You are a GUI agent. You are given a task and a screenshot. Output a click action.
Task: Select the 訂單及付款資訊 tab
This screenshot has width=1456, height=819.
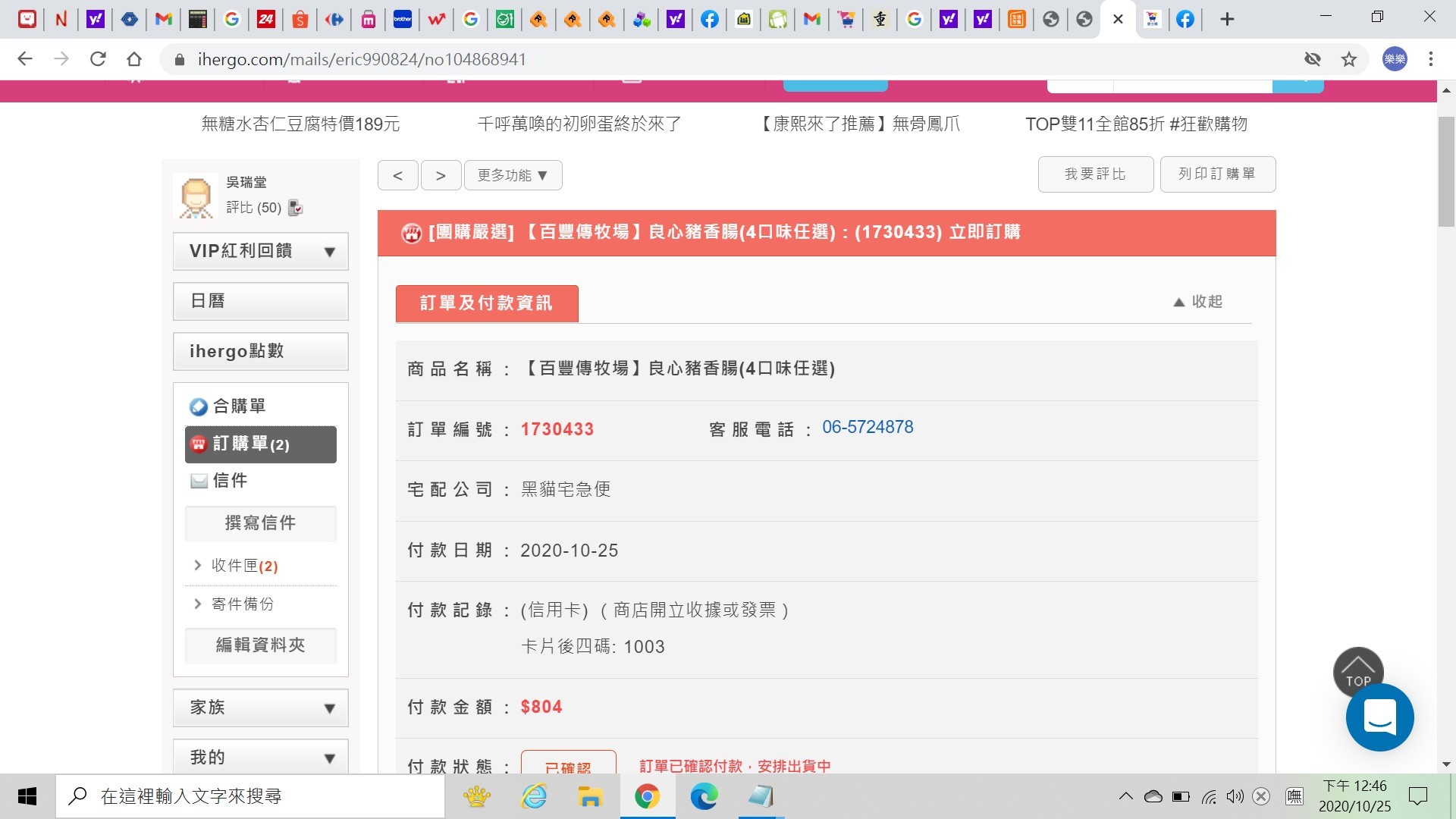[x=487, y=303]
